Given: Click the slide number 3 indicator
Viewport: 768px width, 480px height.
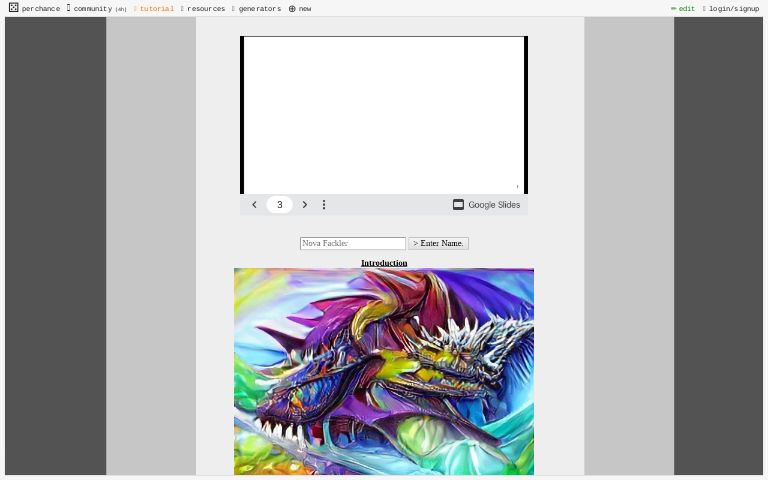Looking at the screenshot, I should click(x=279, y=205).
